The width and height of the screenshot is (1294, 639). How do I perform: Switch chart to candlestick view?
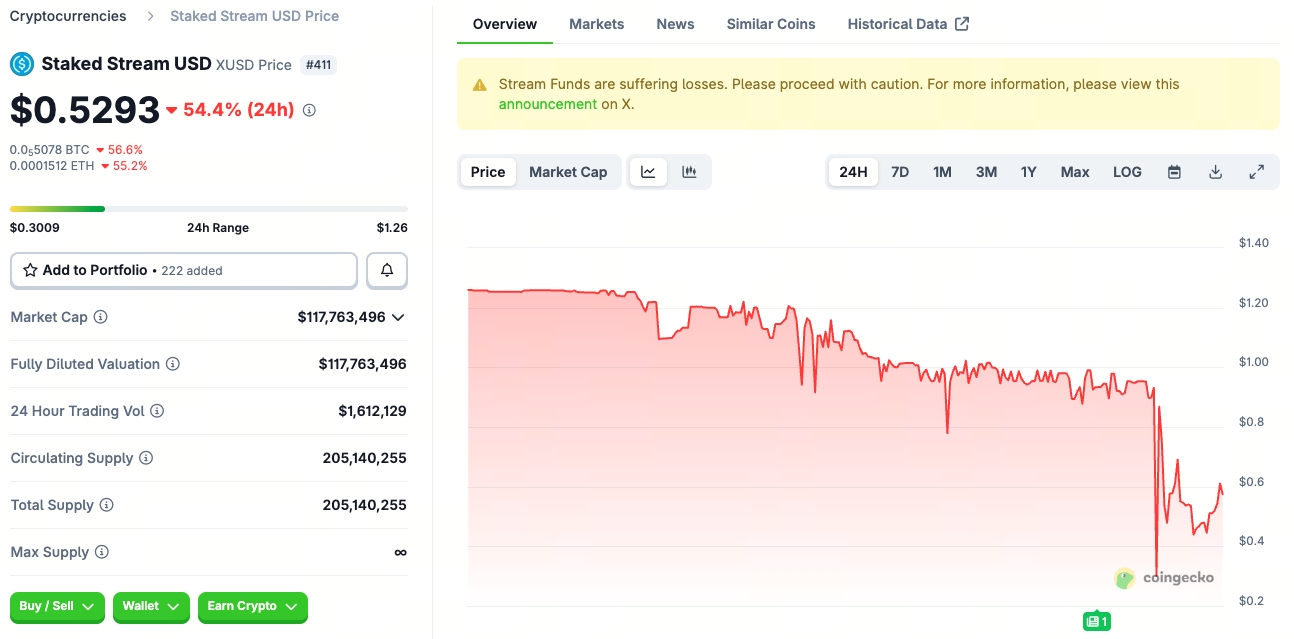coord(689,171)
